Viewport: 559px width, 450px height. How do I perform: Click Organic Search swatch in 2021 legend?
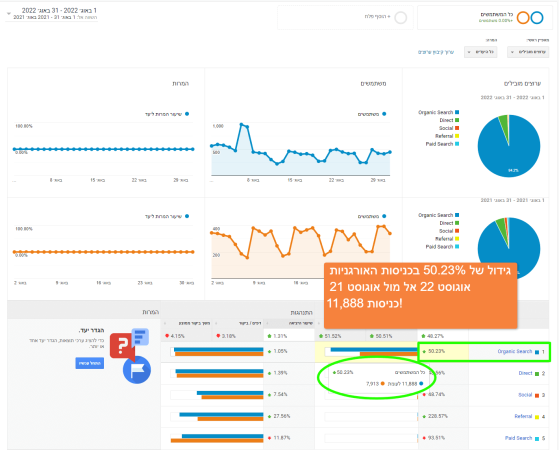pos(457,215)
